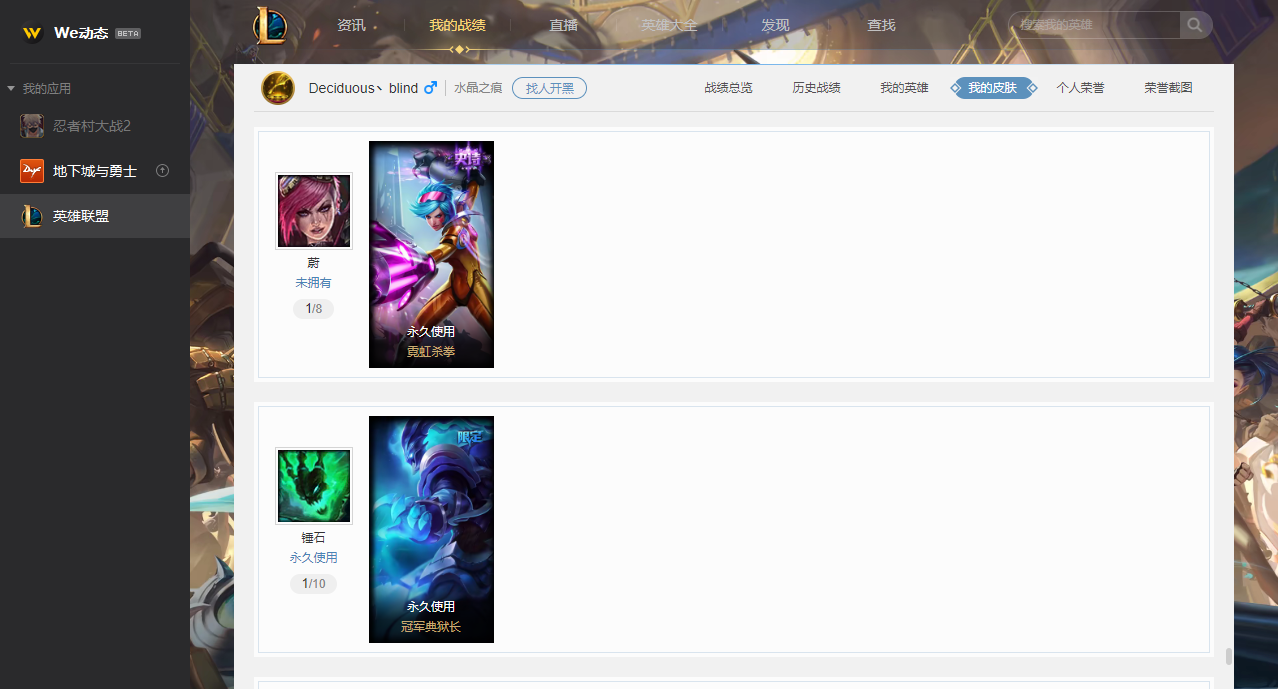Open the 直播 menu
The width and height of the screenshot is (1278, 689).
point(564,25)
